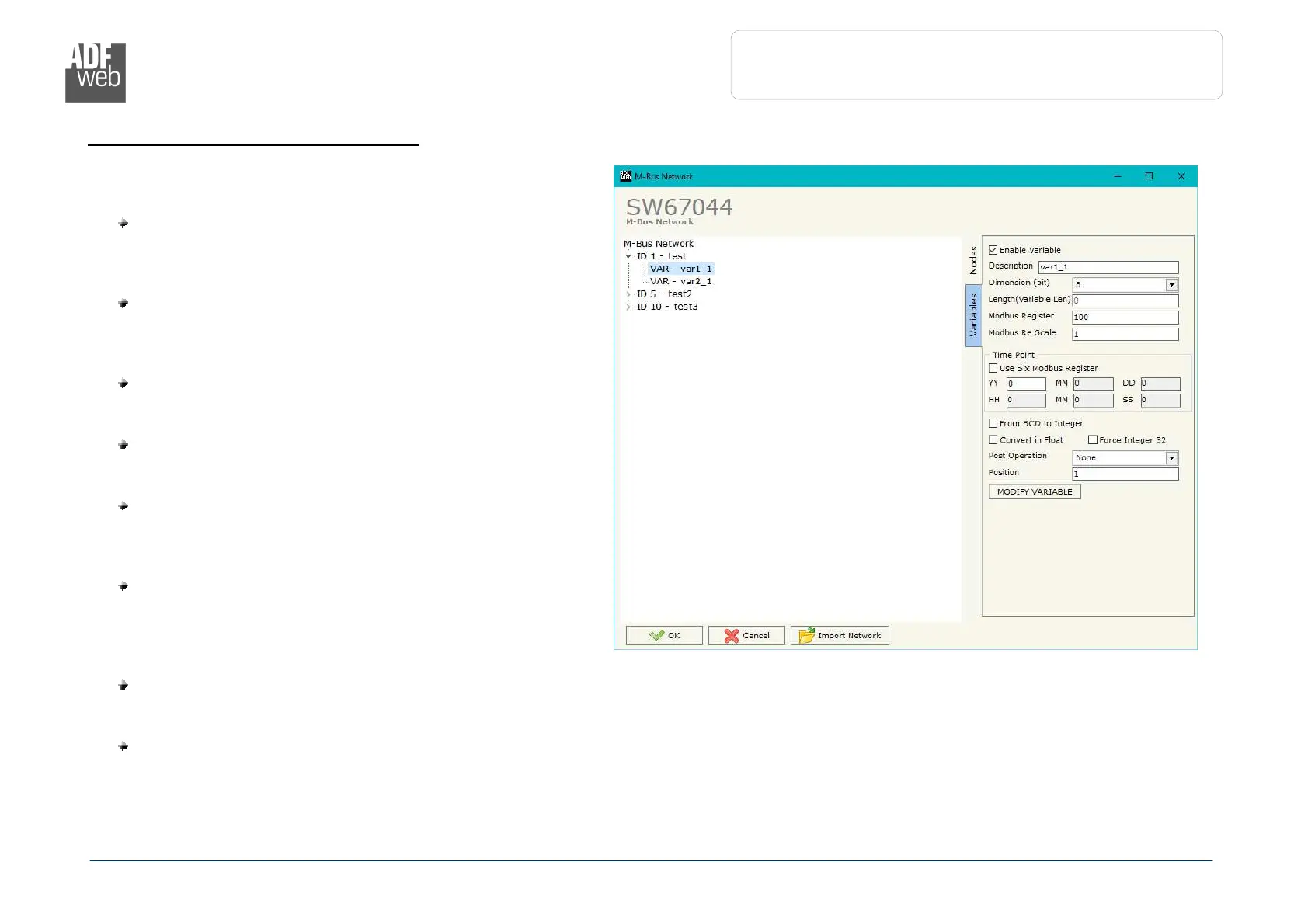Click the Modbus Re Scale field
Viewport: 1308px width, 924px height.
click(1125, 334)
